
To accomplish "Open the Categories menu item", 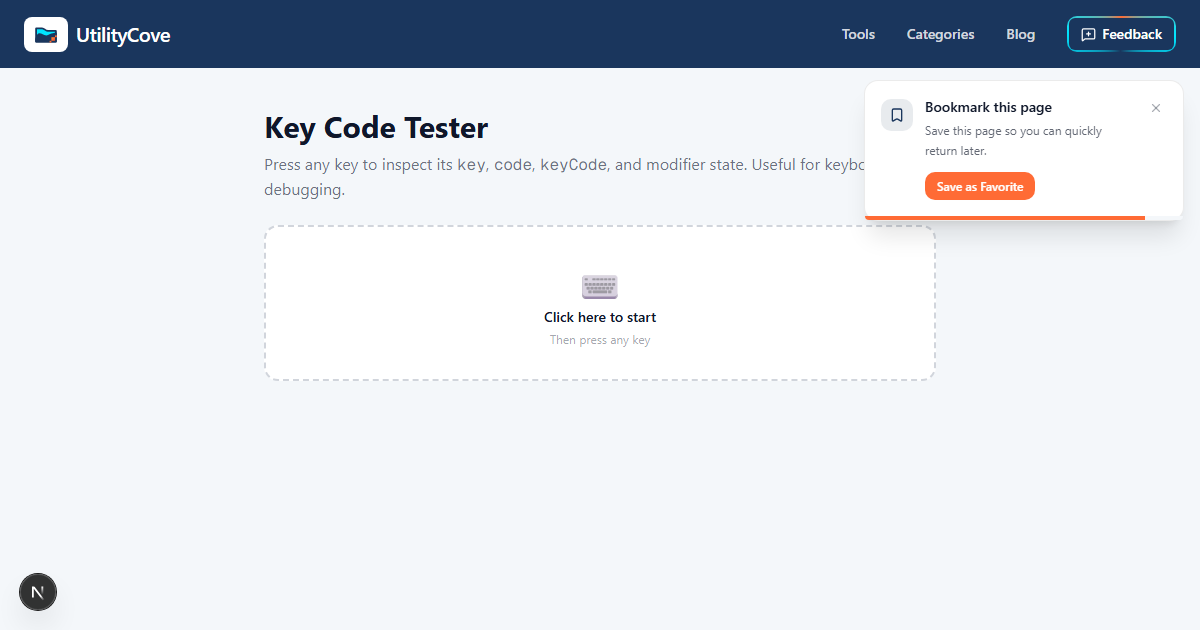I will point(940,34).
